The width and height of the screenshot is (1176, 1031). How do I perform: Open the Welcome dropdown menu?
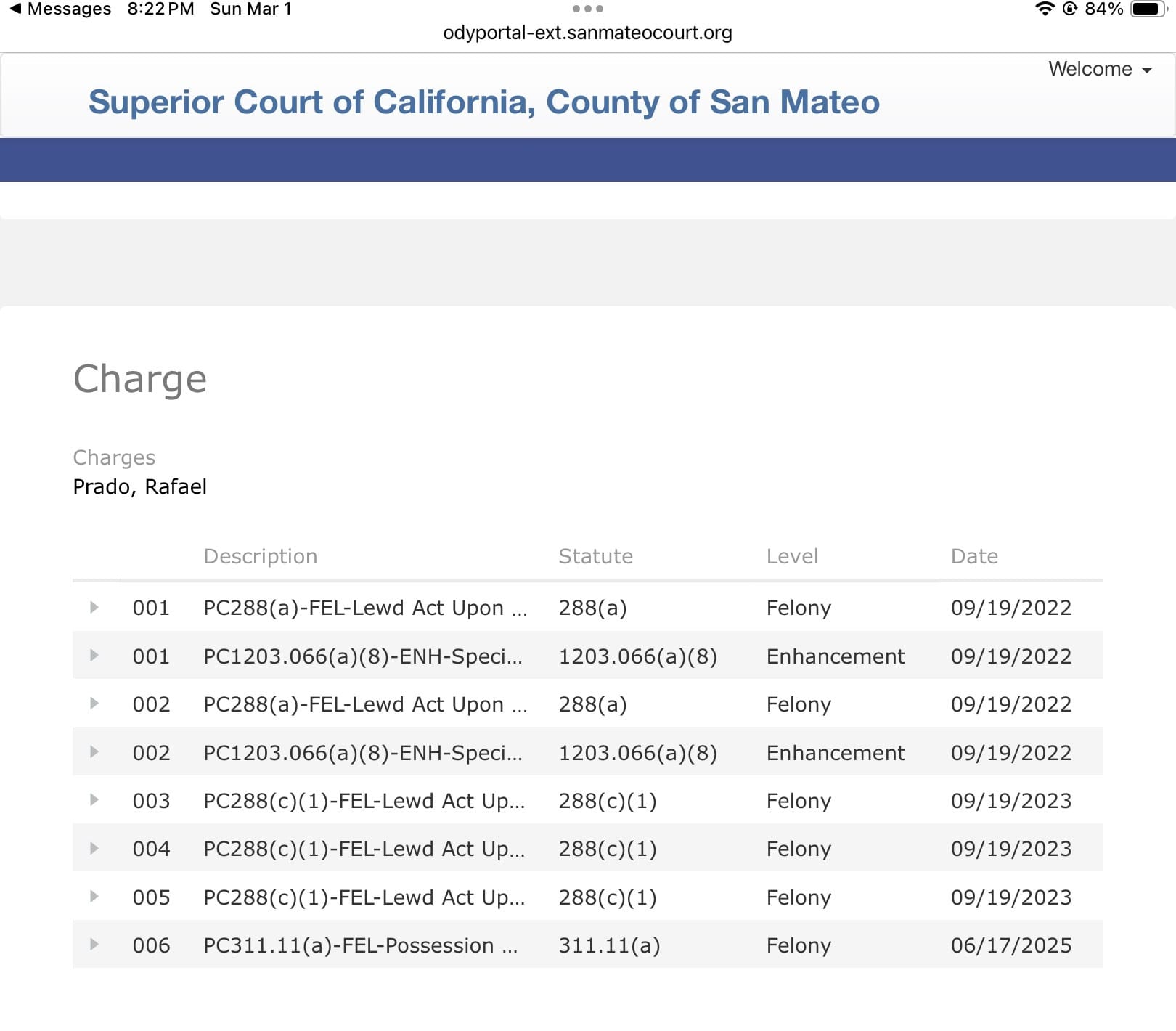pos(1099,69)
